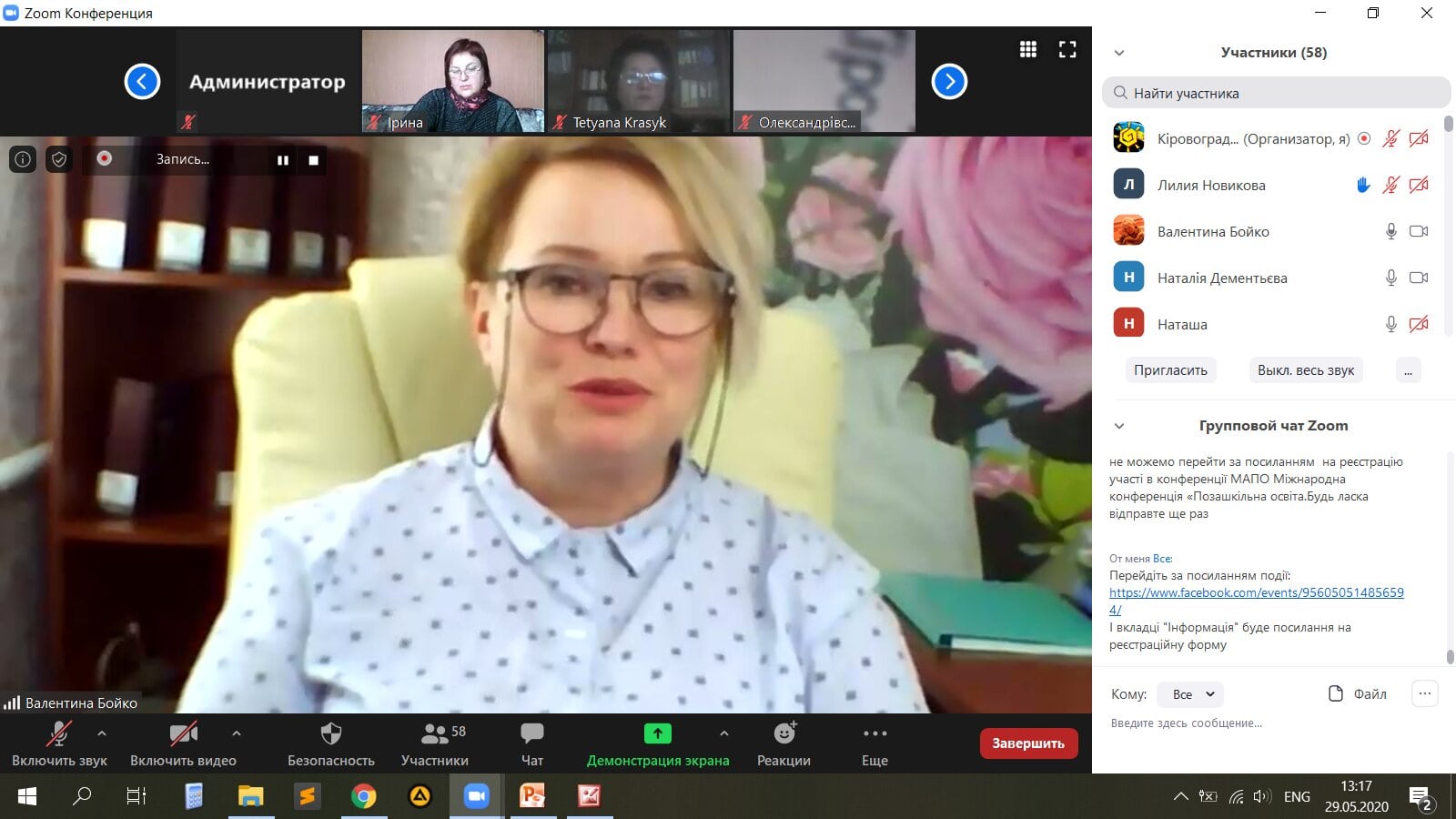Show meeting information icon
Screen dimensions: 1456x819
pos(23,159)
